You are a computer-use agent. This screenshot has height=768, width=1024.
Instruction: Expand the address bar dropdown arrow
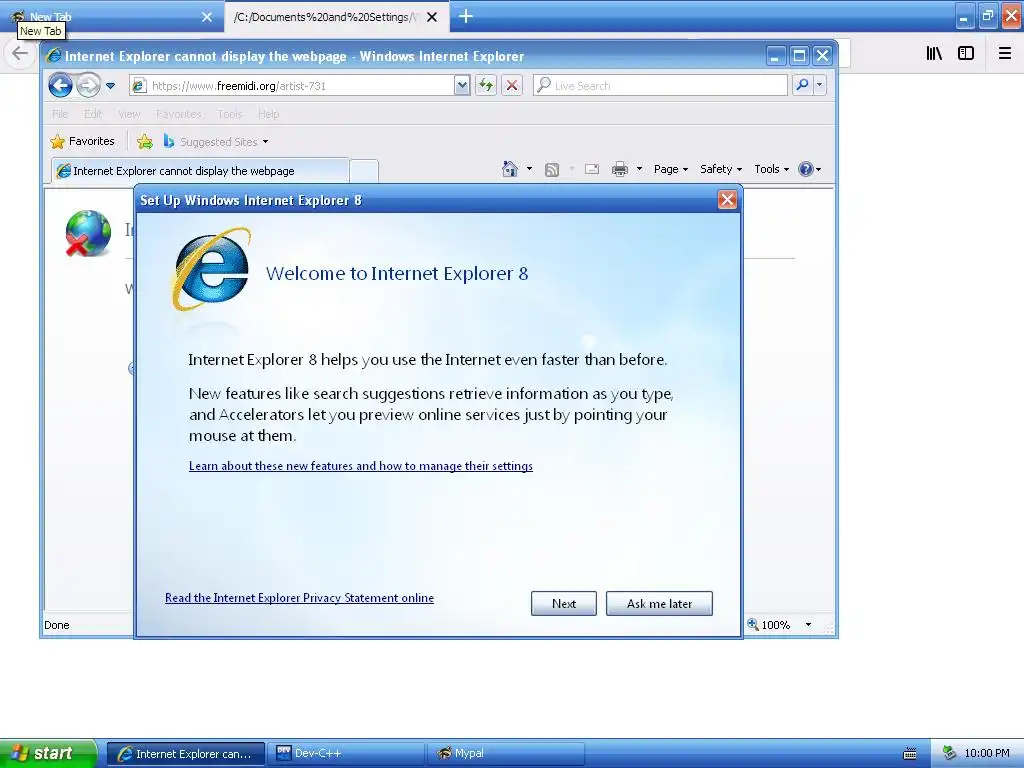pos(462,86)
